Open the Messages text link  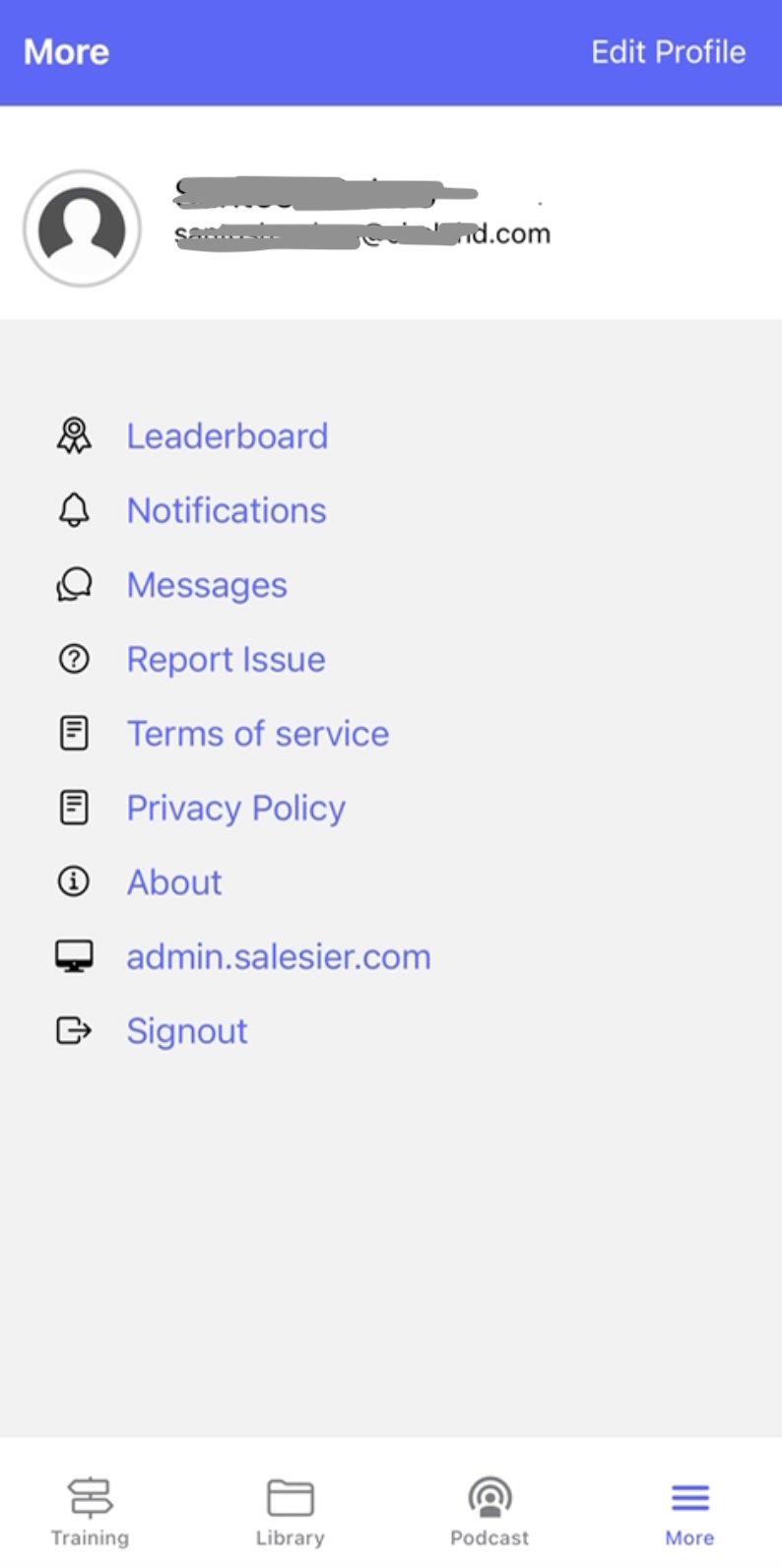207,585
